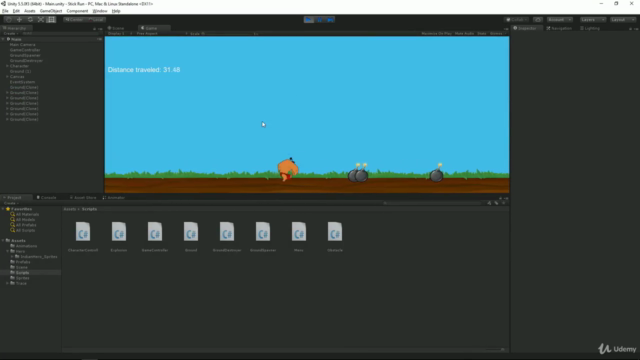
Task: Stop play mode with Play button
Action: pos(309,20)
